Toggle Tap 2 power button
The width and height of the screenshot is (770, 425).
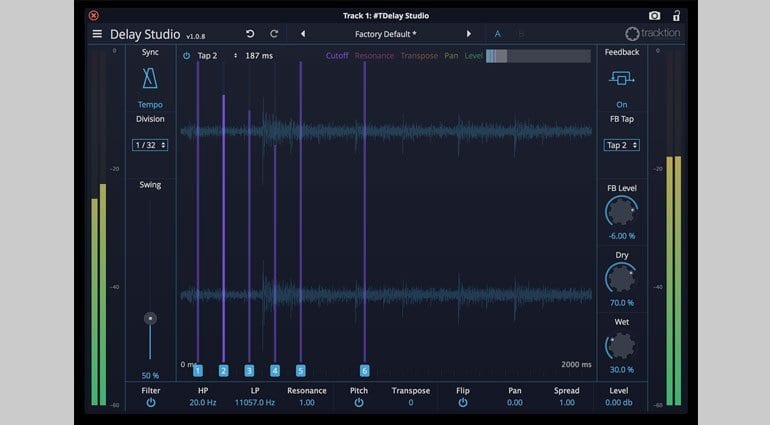click(187, 56)
